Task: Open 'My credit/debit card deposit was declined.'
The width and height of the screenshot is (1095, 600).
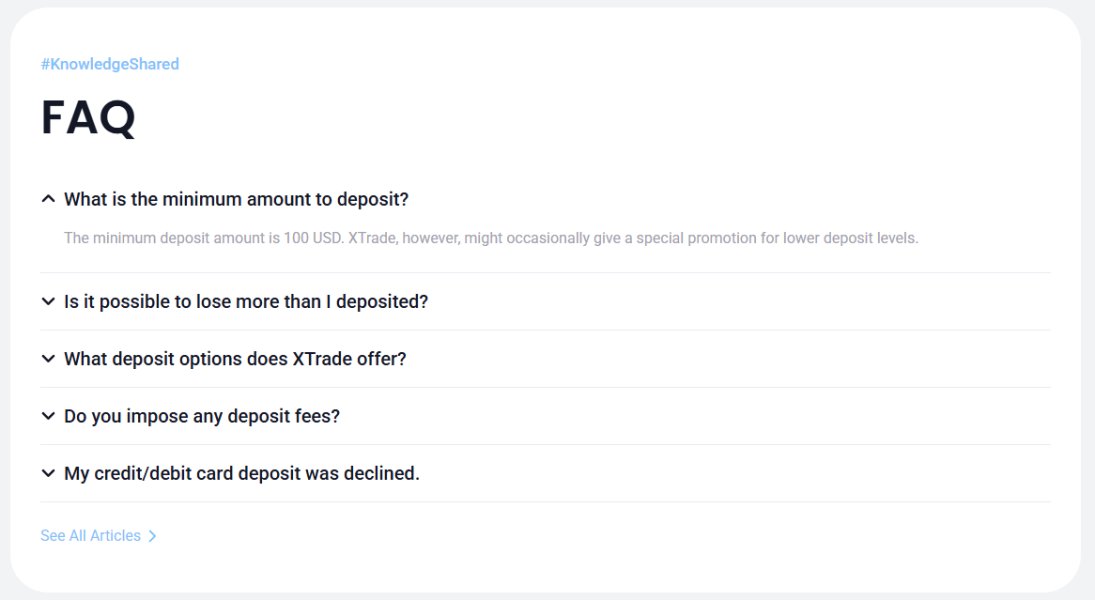Action: click(x=242, y=473)
